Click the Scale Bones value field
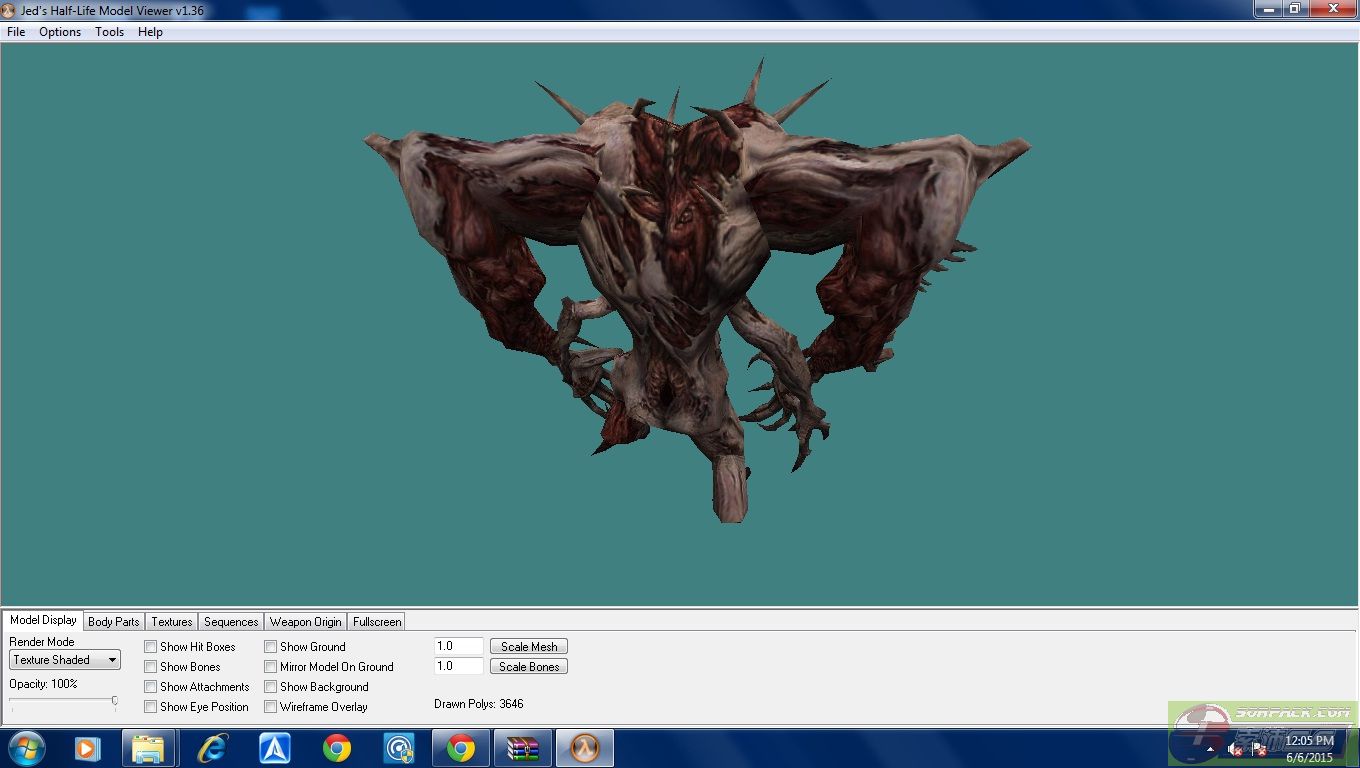Viewport: 1360px width, 768px height. (459, 666)
